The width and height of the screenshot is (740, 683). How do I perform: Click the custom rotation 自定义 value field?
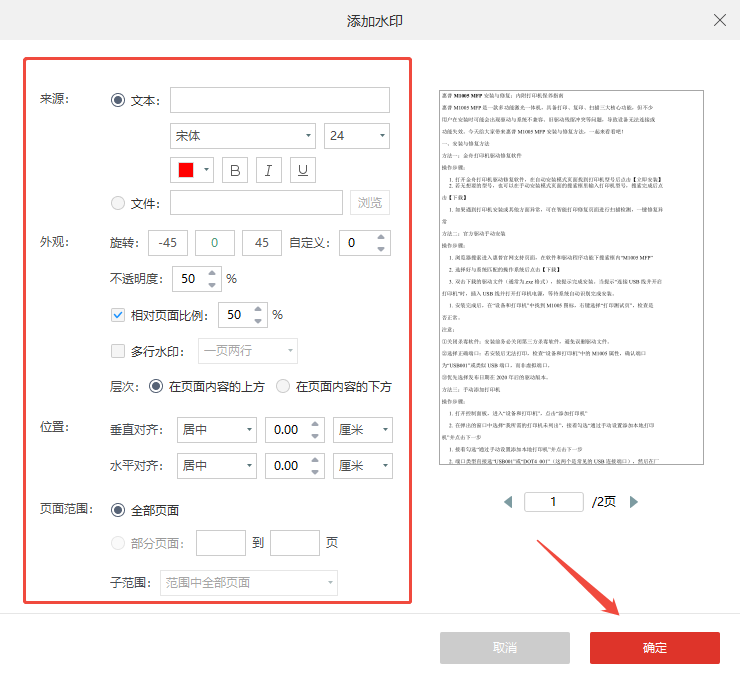(x=357, y=243)
